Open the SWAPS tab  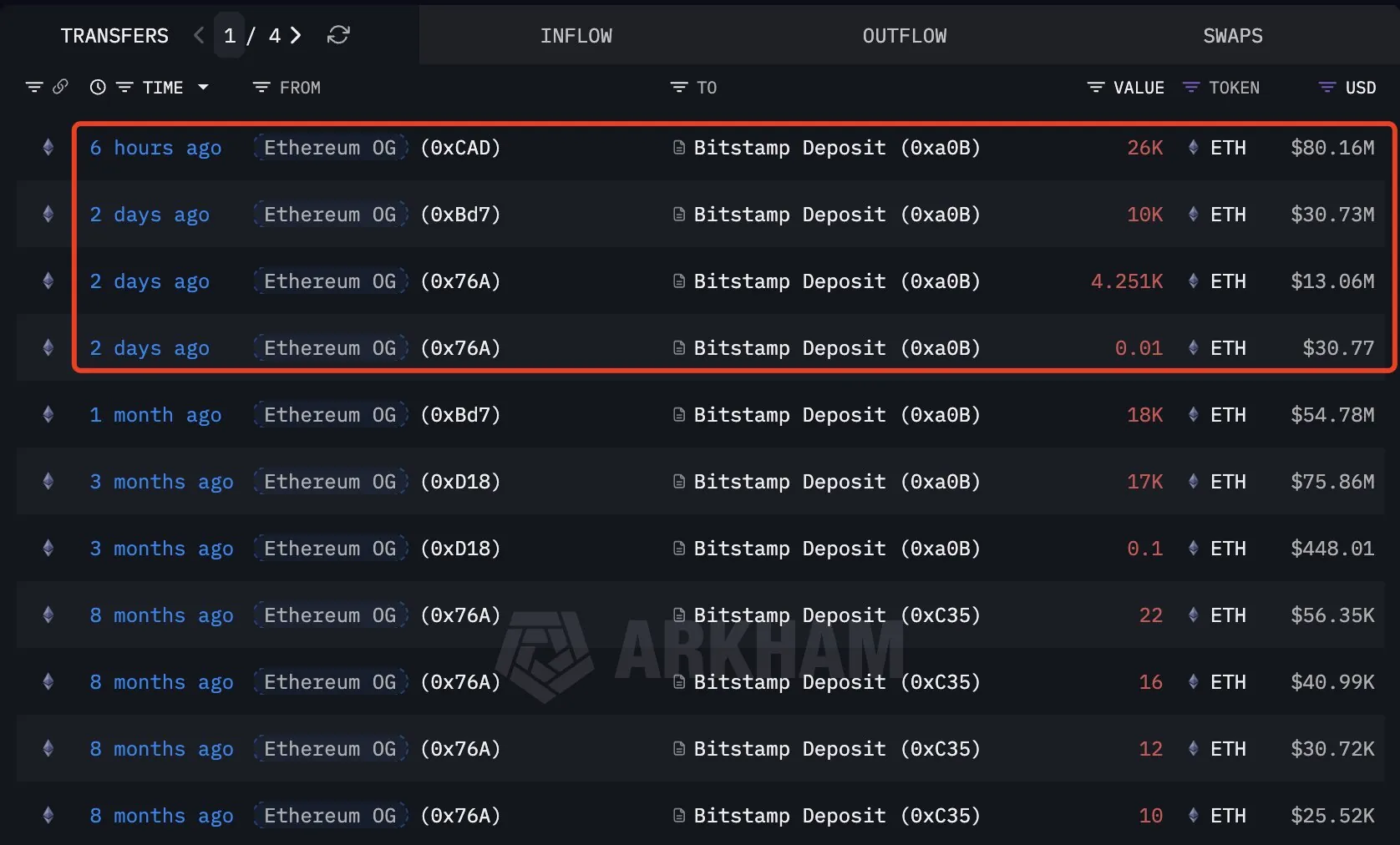1232,36
